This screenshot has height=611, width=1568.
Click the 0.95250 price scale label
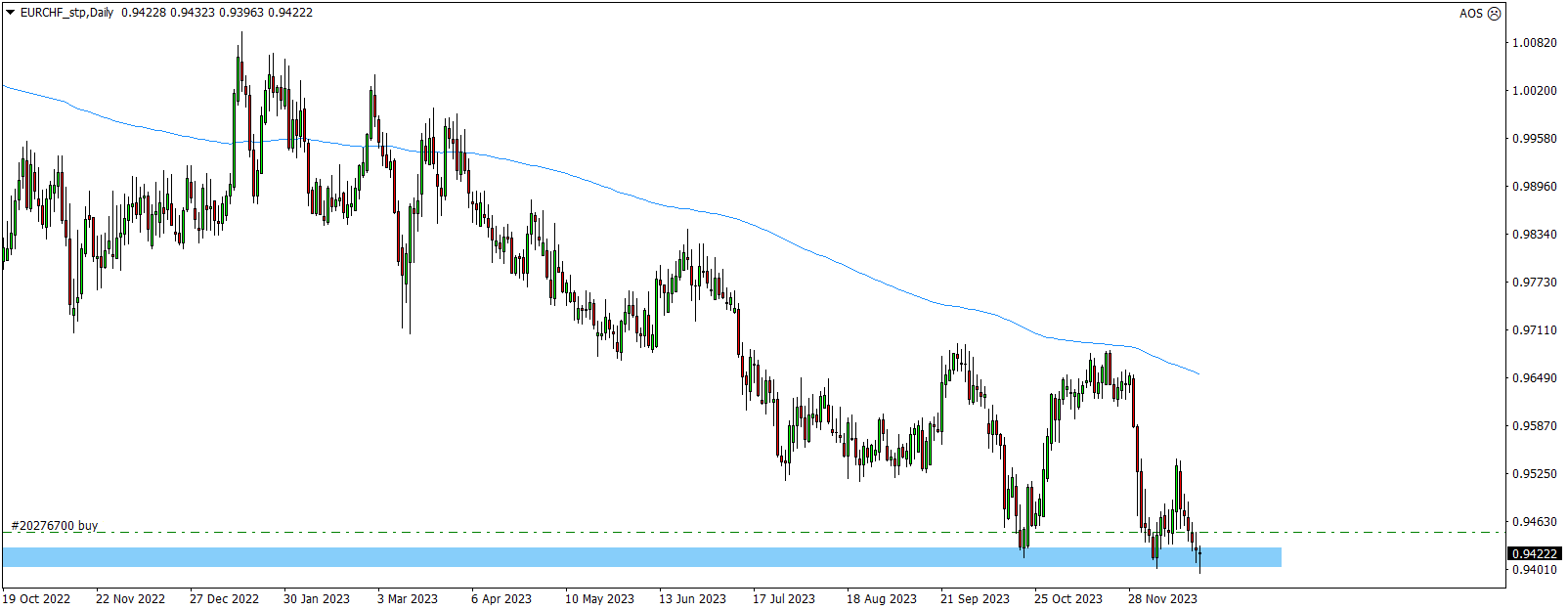[x=1535, y=474]
